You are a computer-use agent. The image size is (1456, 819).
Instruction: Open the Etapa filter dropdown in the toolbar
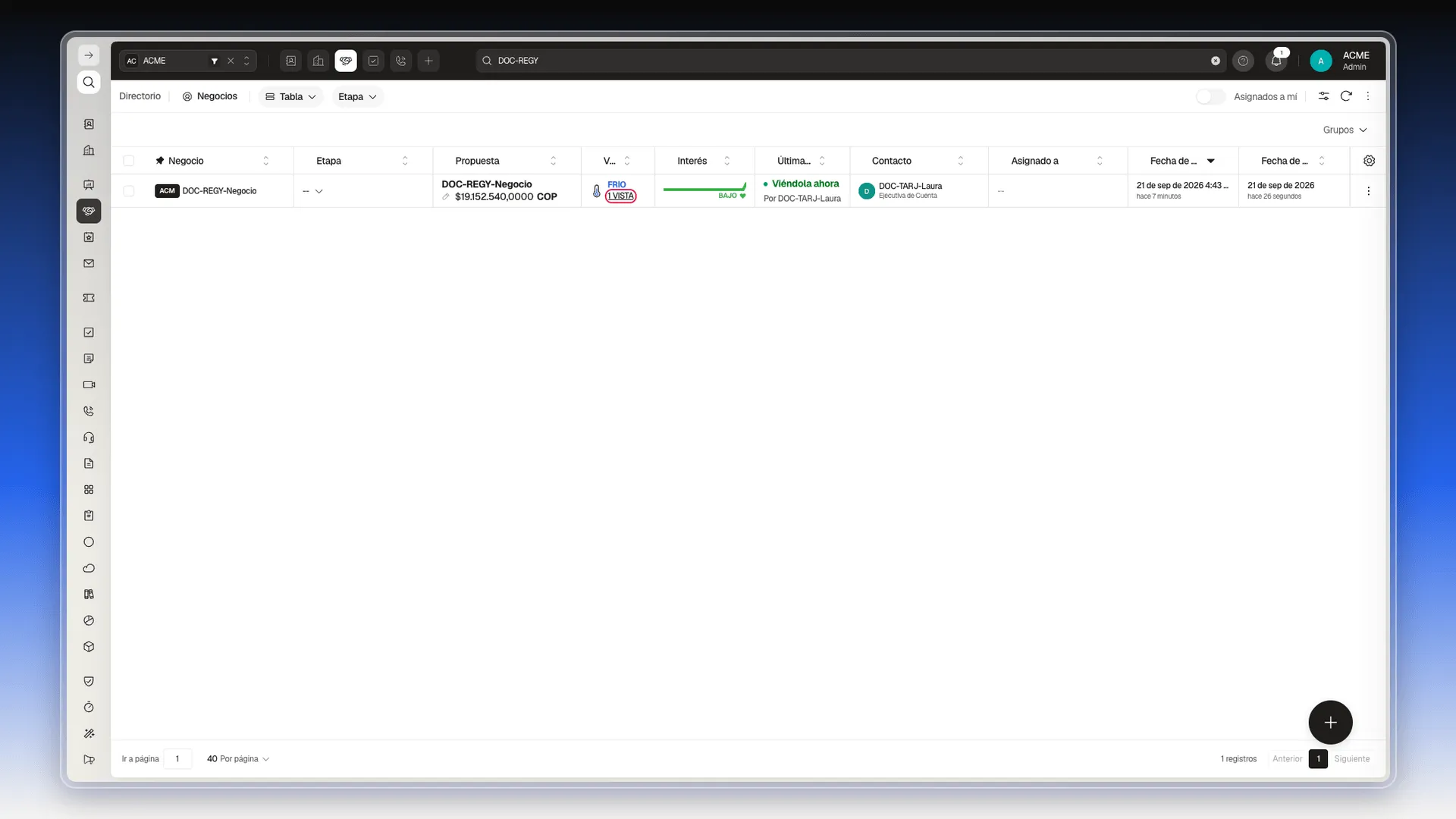(357, 96)
